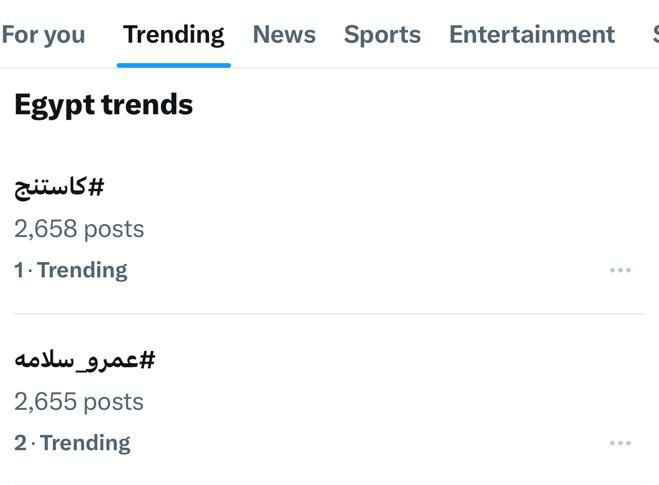Open more options for عمرو_سلامه trend

click(x=620, y=443)
